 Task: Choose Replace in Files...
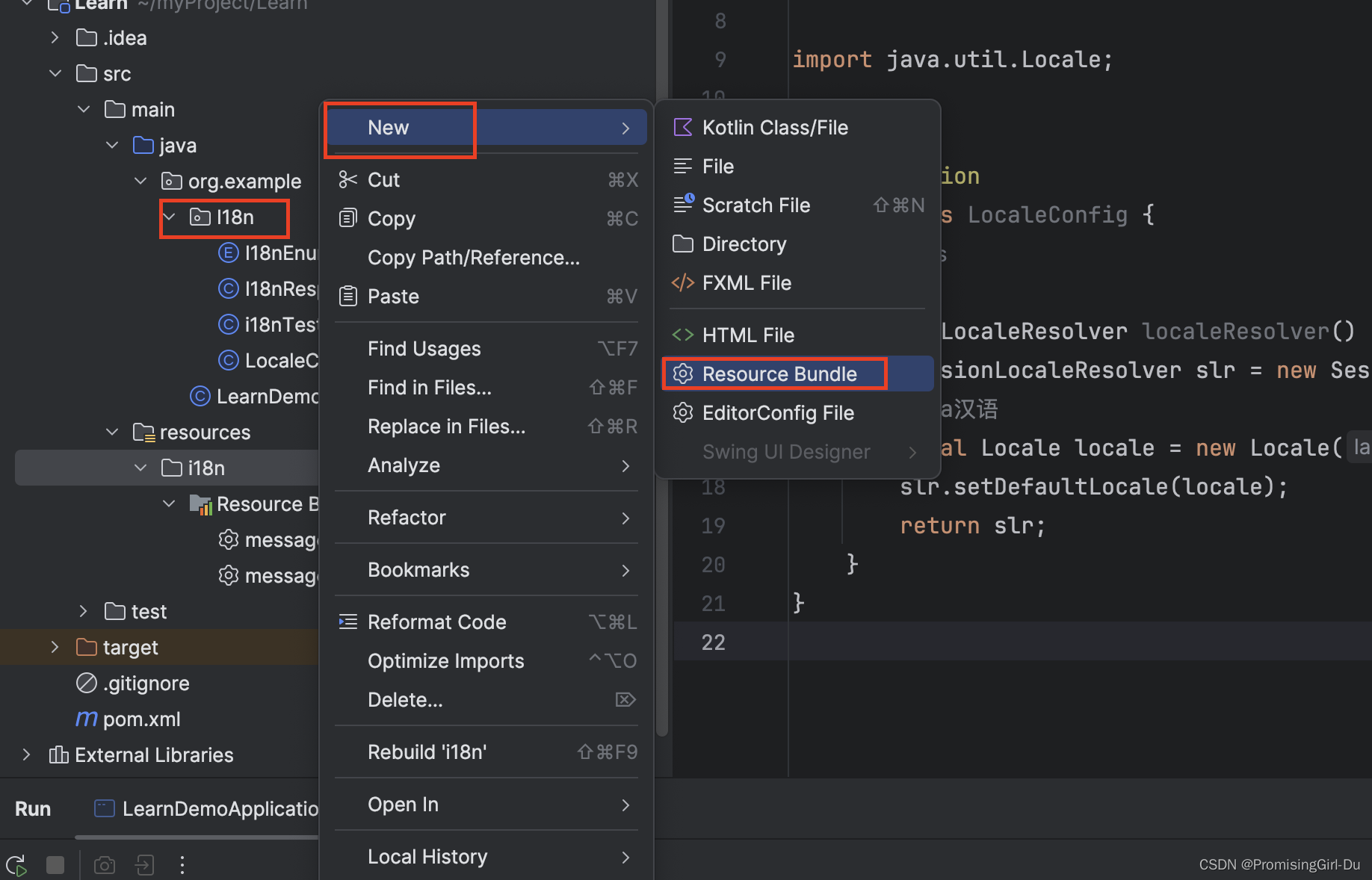click(x=487, y=427)
